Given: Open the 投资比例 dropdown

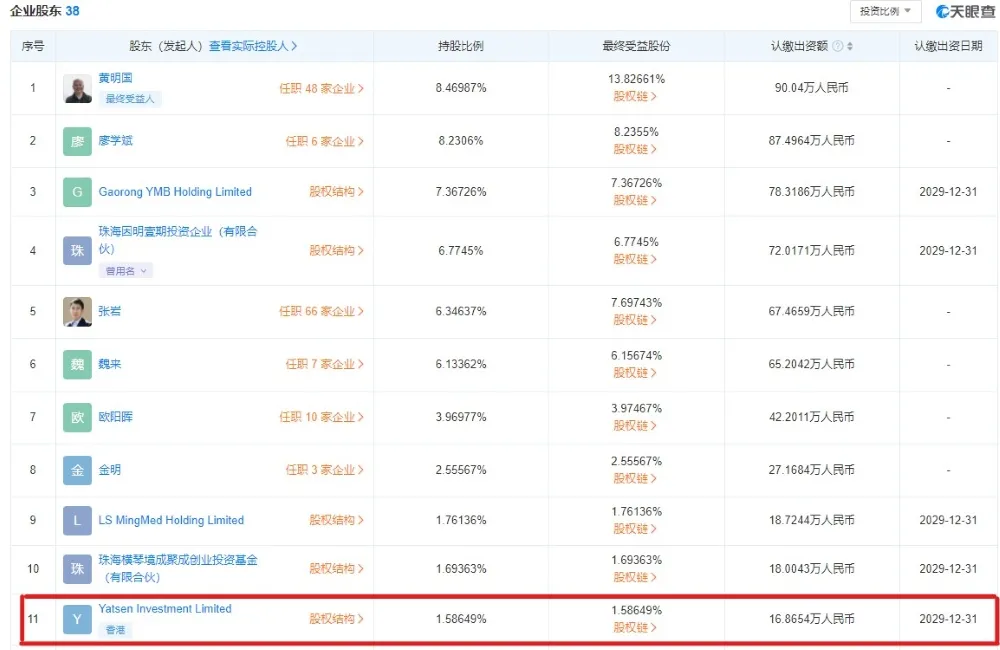Looking at the screenshot, I should (885, 11).
